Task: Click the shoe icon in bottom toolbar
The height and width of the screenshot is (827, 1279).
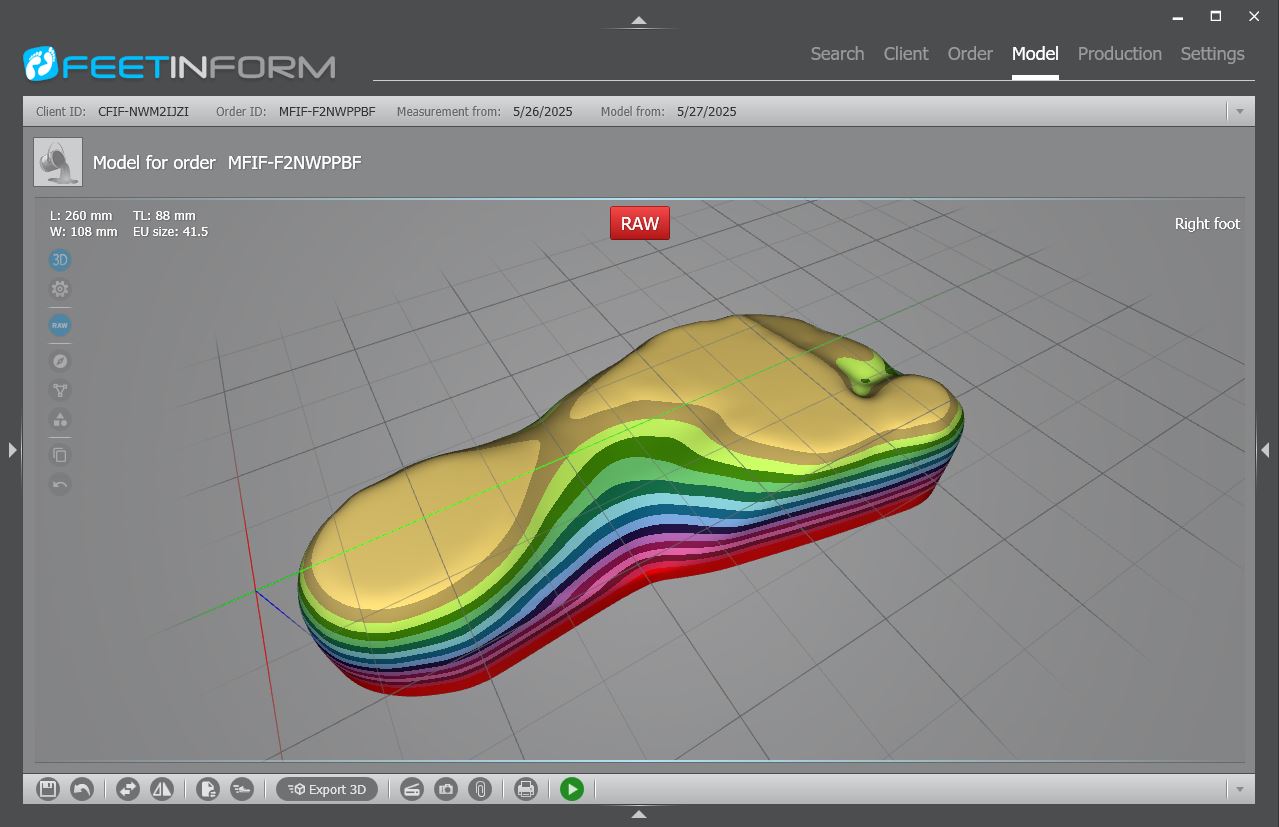Action: click(x=242, y=789)
